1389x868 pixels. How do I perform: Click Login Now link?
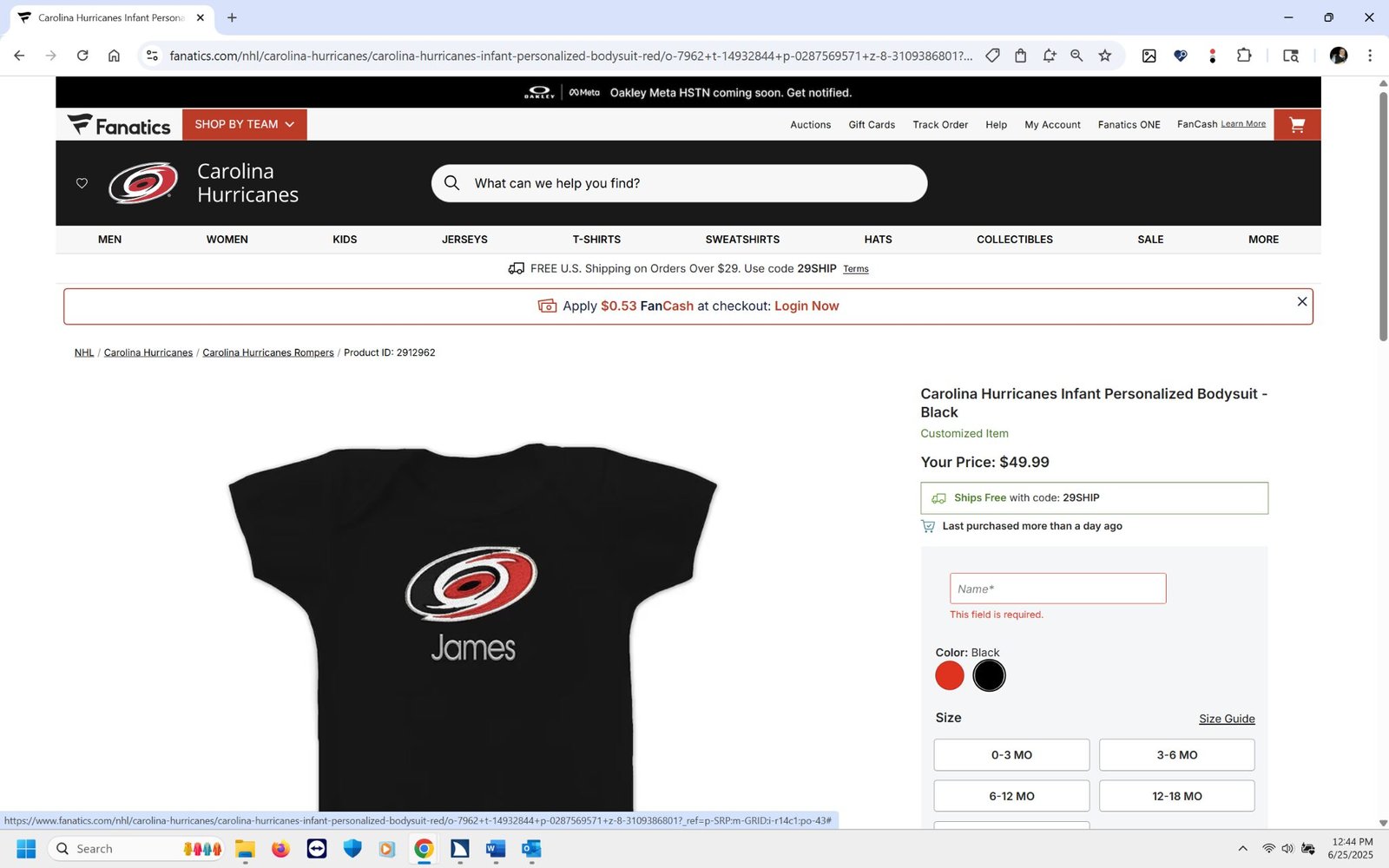point(806,306)
